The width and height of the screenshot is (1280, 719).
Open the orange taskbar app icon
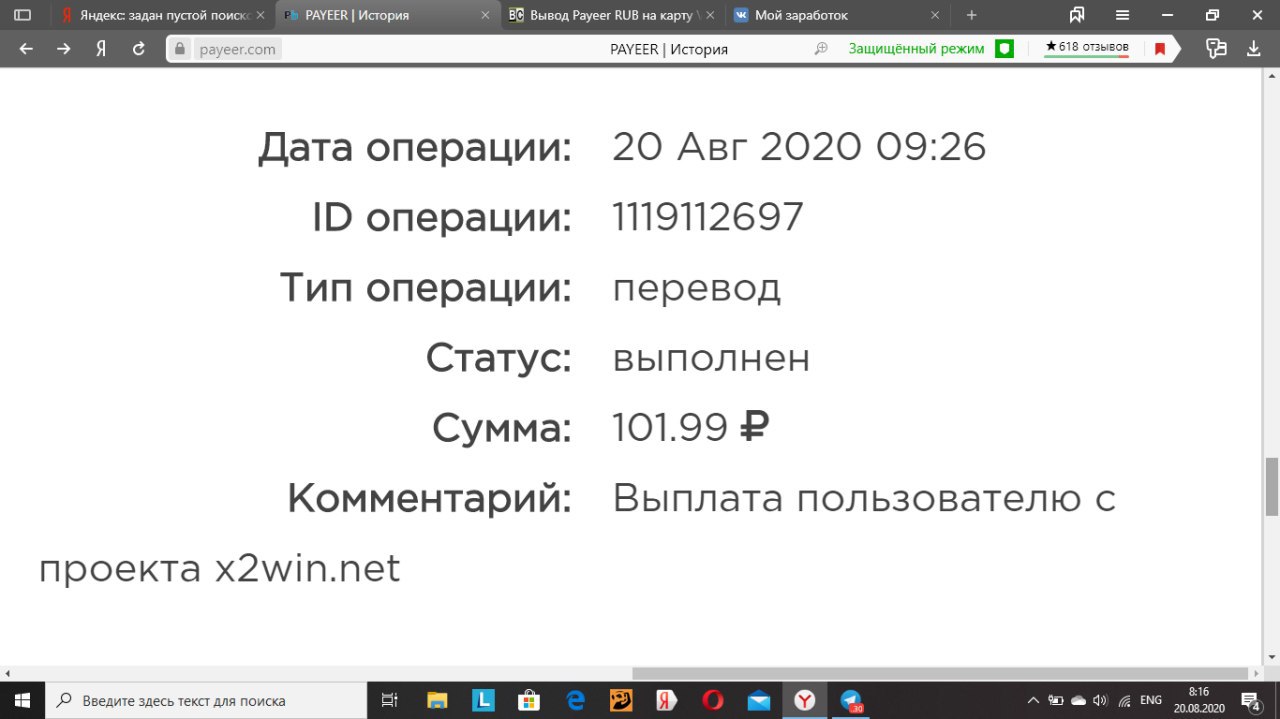pyautogui.click(x=621, y=700)
